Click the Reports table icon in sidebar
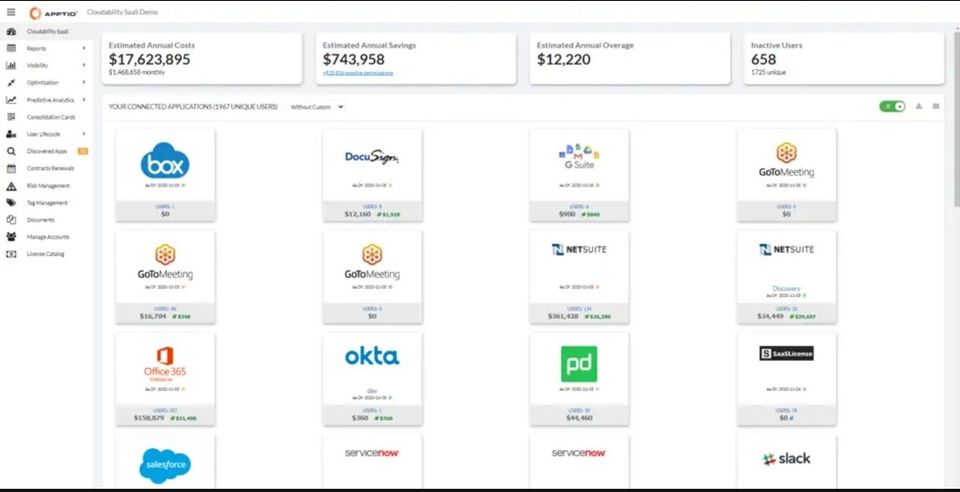Image resolution: width=960 pixels, height=492 pixels. point(11,48)
